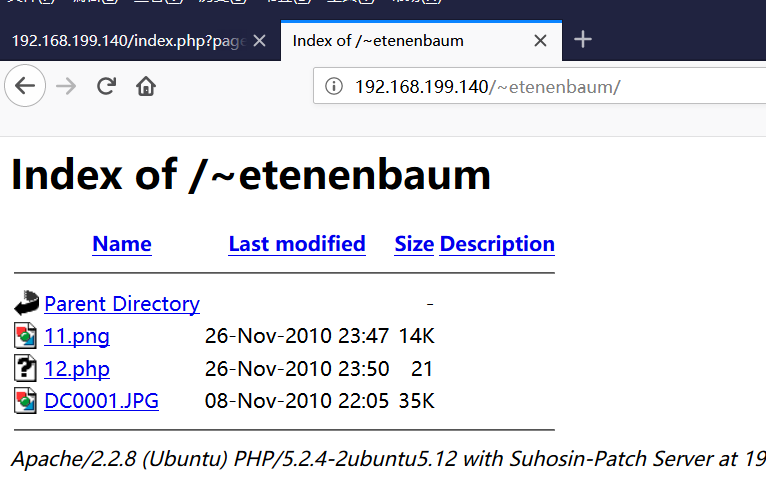Click the DC0001.JPG image file icon

[x=25, y=401]
